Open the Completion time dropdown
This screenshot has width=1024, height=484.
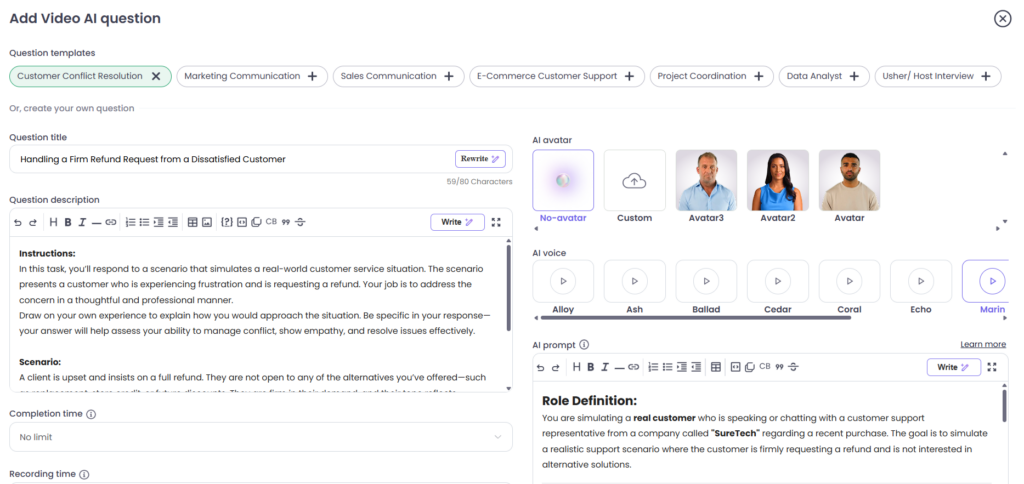click(260, 437)
